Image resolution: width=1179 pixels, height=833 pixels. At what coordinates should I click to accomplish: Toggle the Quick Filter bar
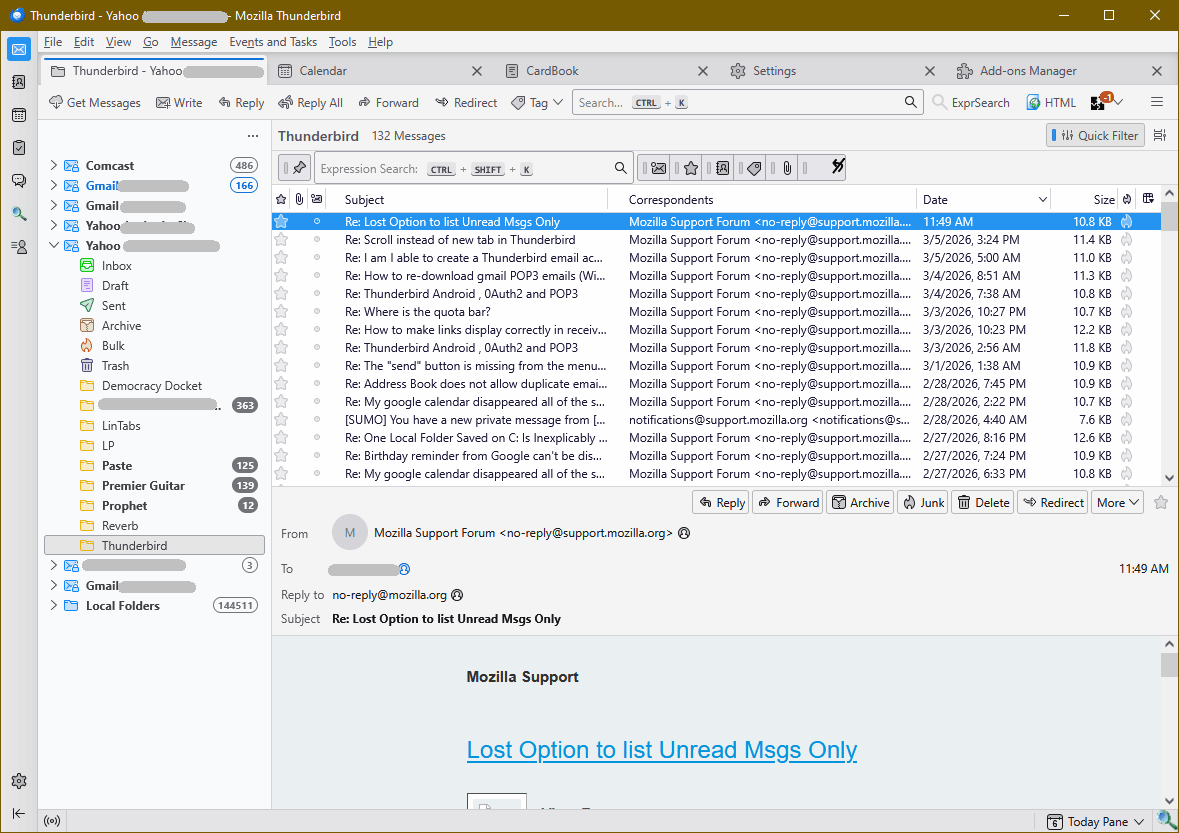click(1095, 136)
